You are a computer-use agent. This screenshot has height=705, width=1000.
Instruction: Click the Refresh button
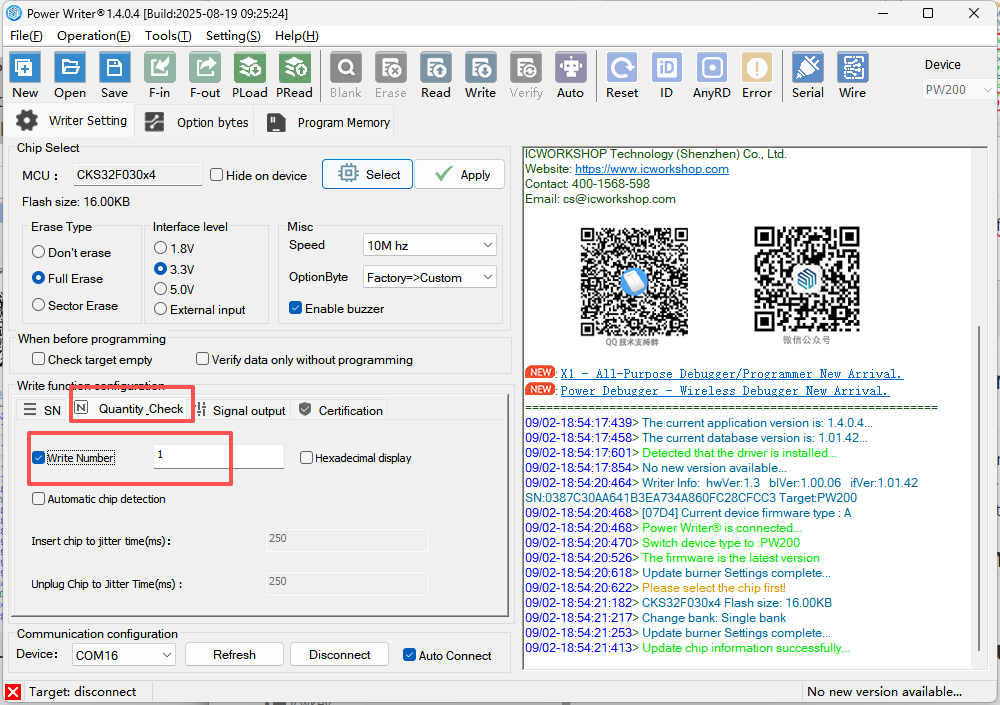[235, 655]
